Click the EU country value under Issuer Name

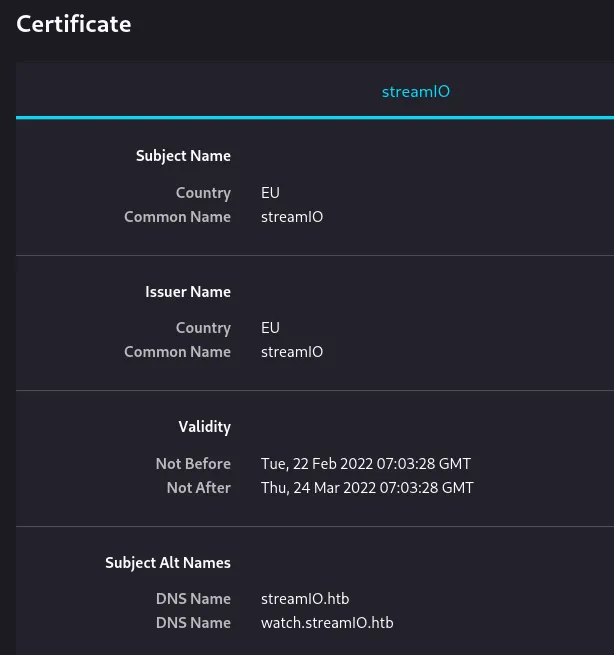[x=270, y=328]
